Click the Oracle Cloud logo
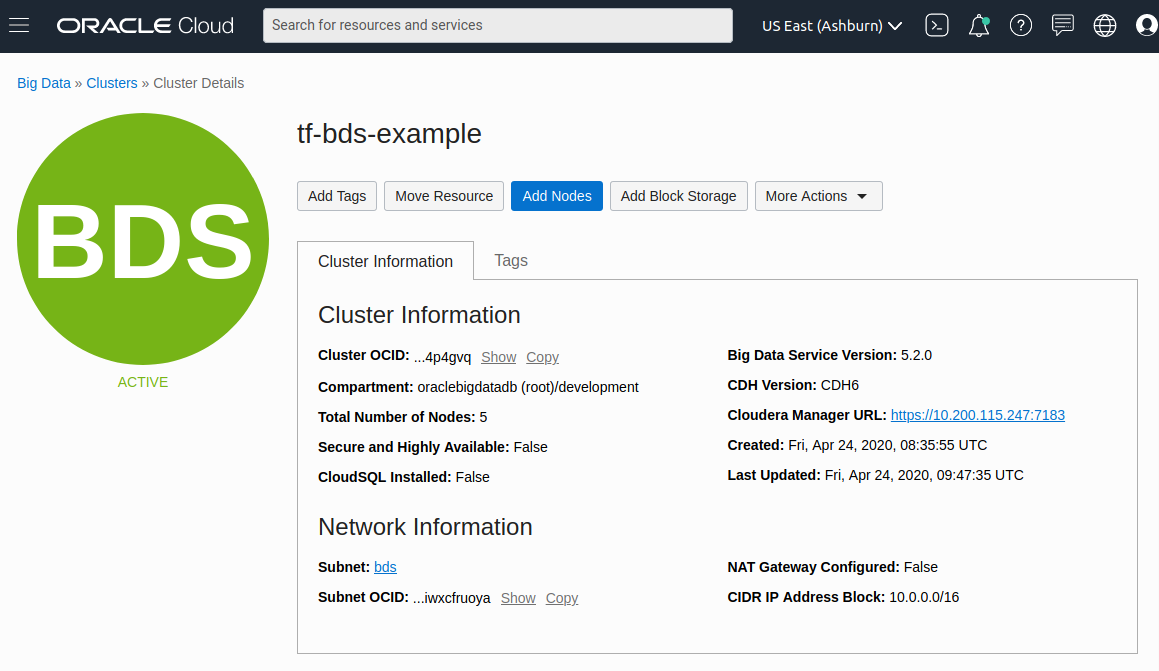Image resolution: width=1159 pixels, height=671 pixels. [143, 25]
